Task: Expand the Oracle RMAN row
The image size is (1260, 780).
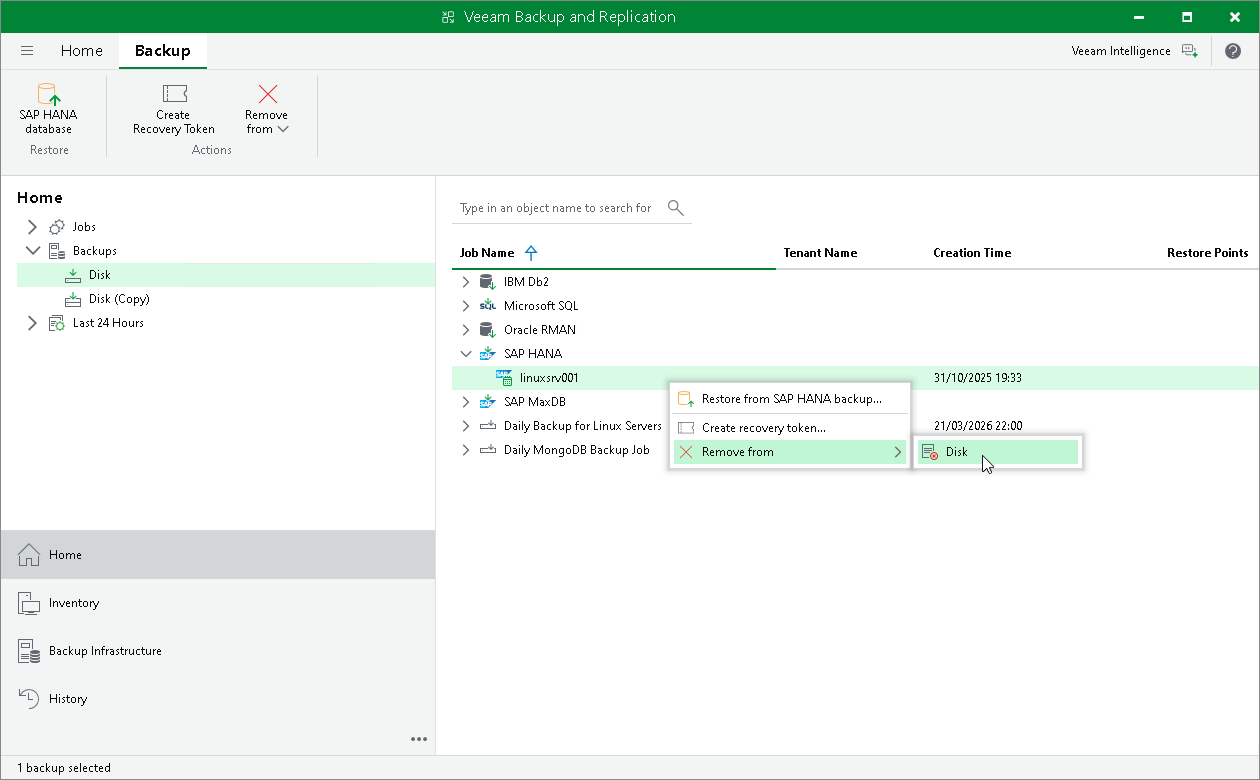Action: tap(465, 330)
